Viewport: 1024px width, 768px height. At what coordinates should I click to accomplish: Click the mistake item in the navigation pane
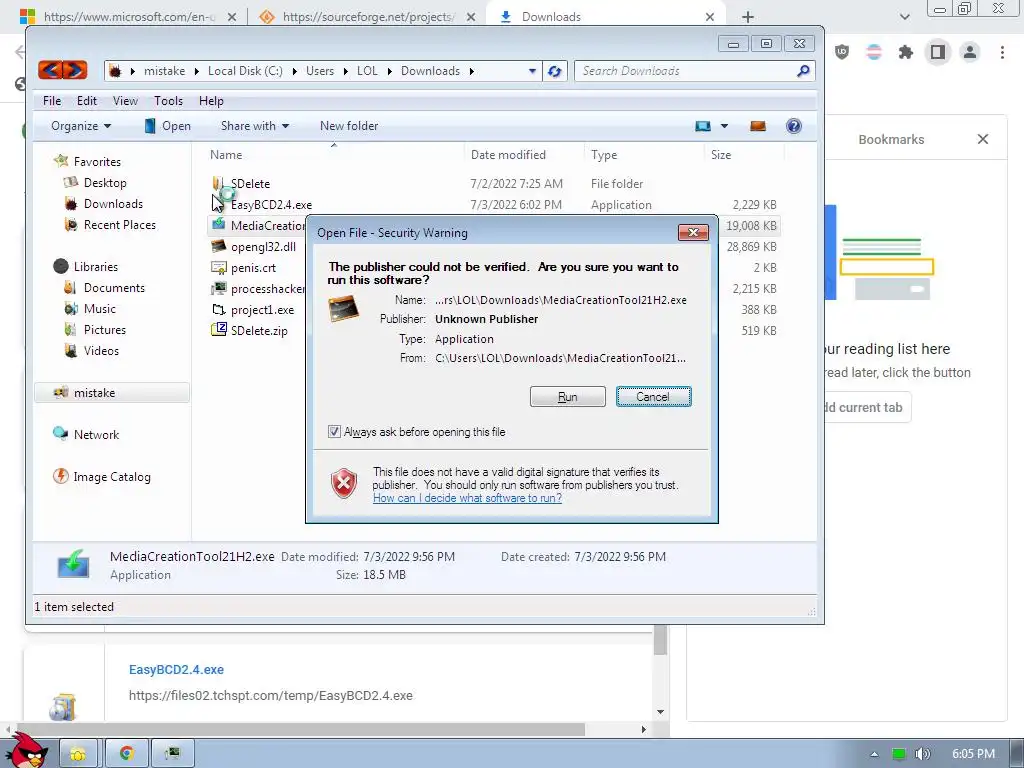[112, 392]
